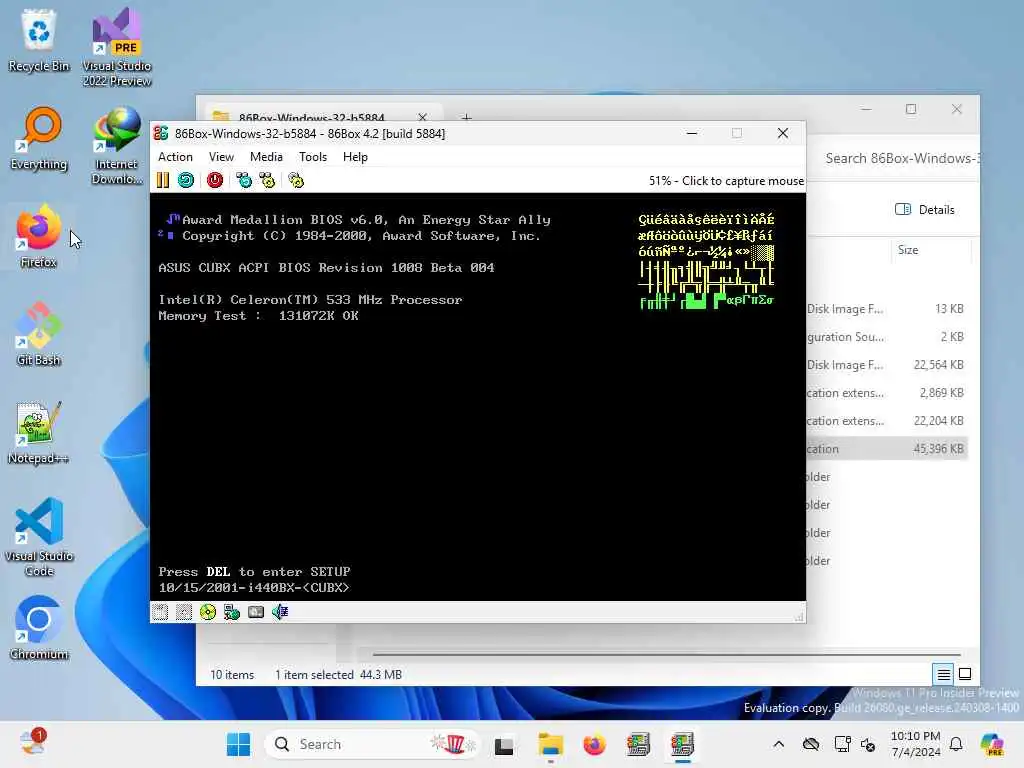Open the weather widget on the taskbar
This screenshot has height=768, width=1024.
(32, 743)
